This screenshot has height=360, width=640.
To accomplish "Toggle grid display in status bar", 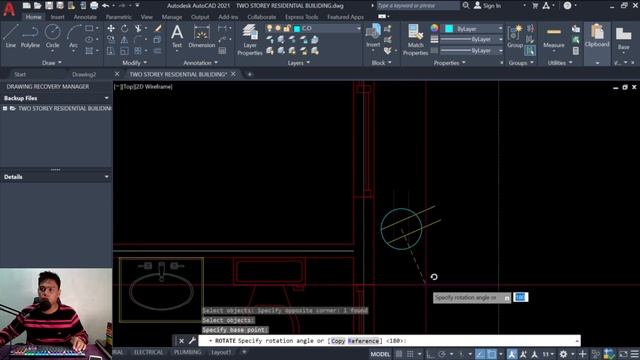I will pos(399,354).
